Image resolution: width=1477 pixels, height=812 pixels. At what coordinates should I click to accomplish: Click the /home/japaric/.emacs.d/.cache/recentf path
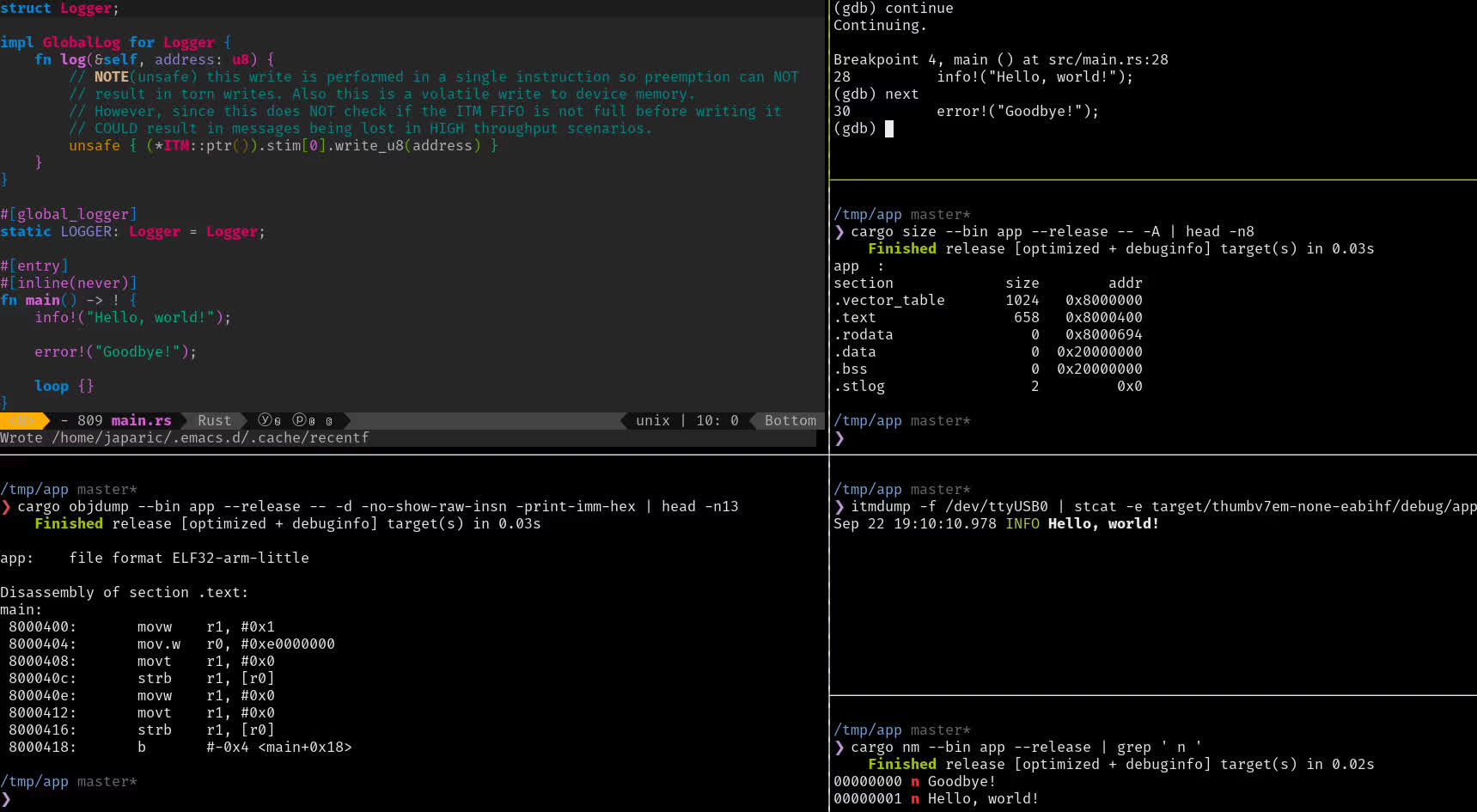[210, 437]
